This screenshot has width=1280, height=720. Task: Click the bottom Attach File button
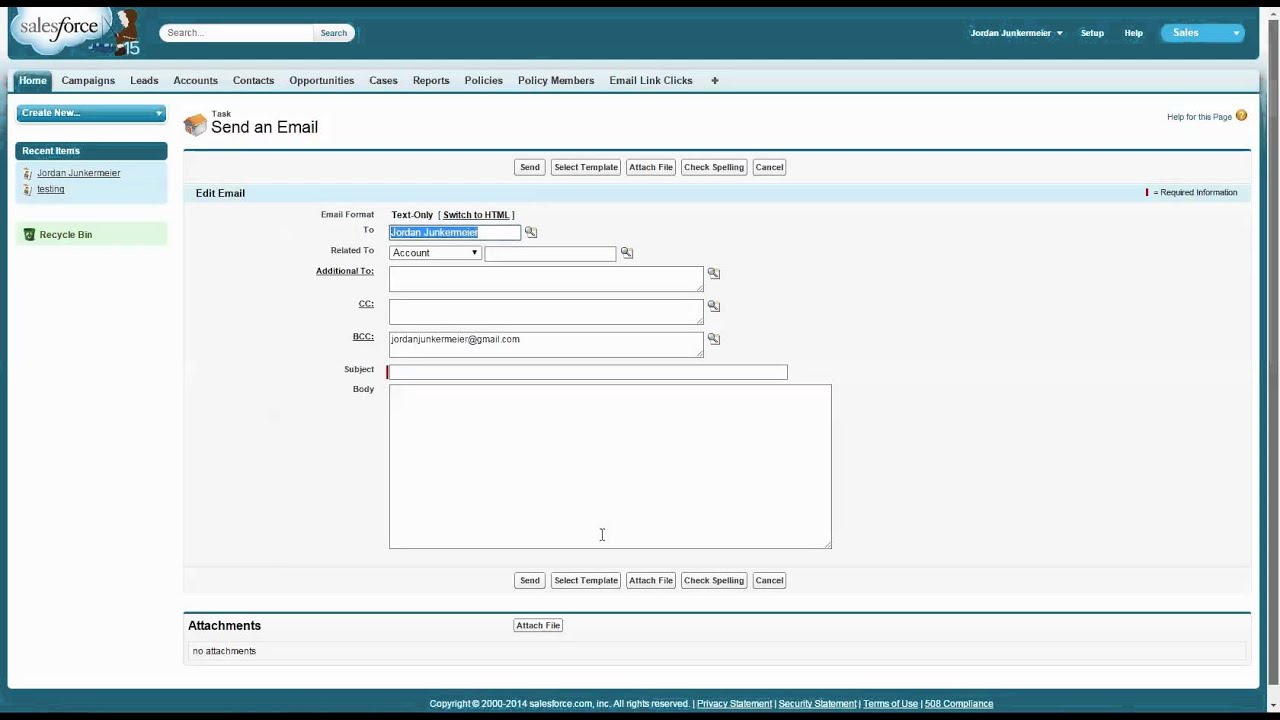(x=651, y=580)
